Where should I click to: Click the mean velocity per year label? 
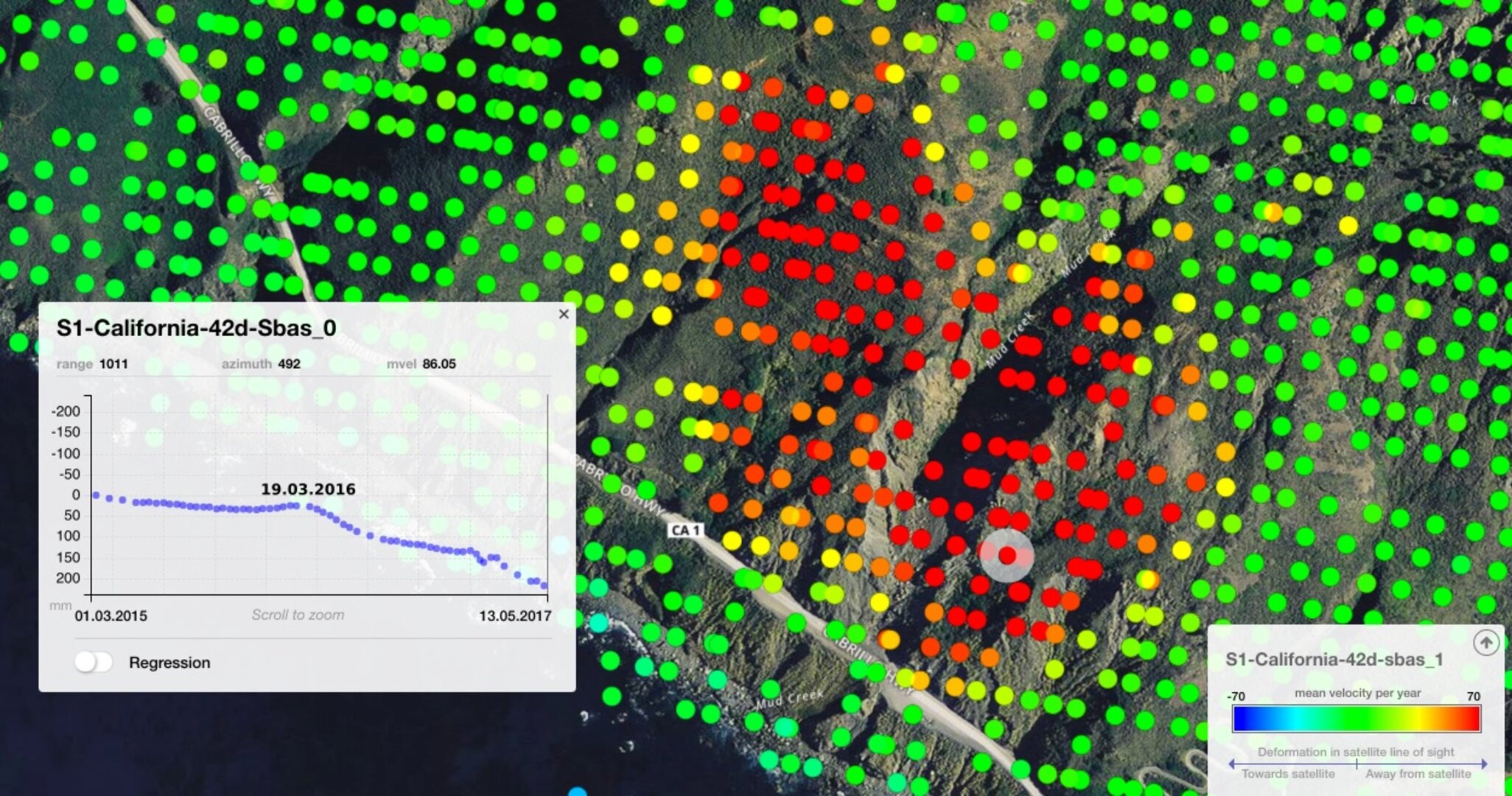point(1358,693)
